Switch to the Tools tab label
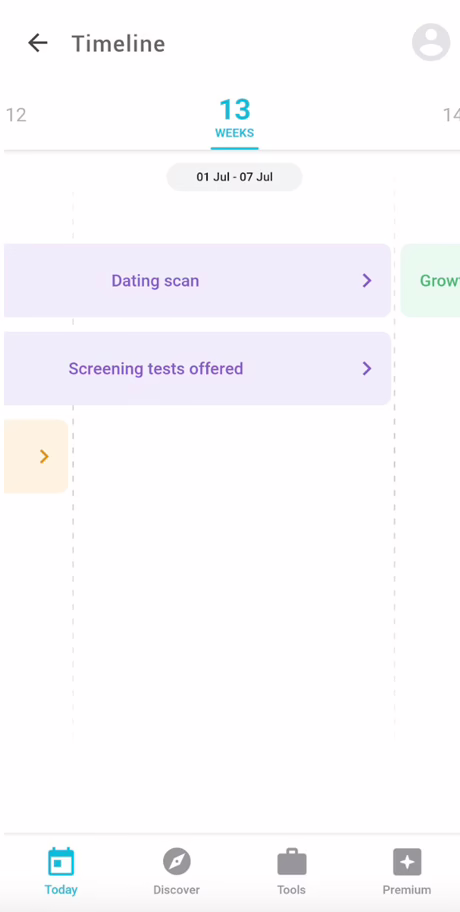Viewport: 460px width, 912px height. [291, 890]
